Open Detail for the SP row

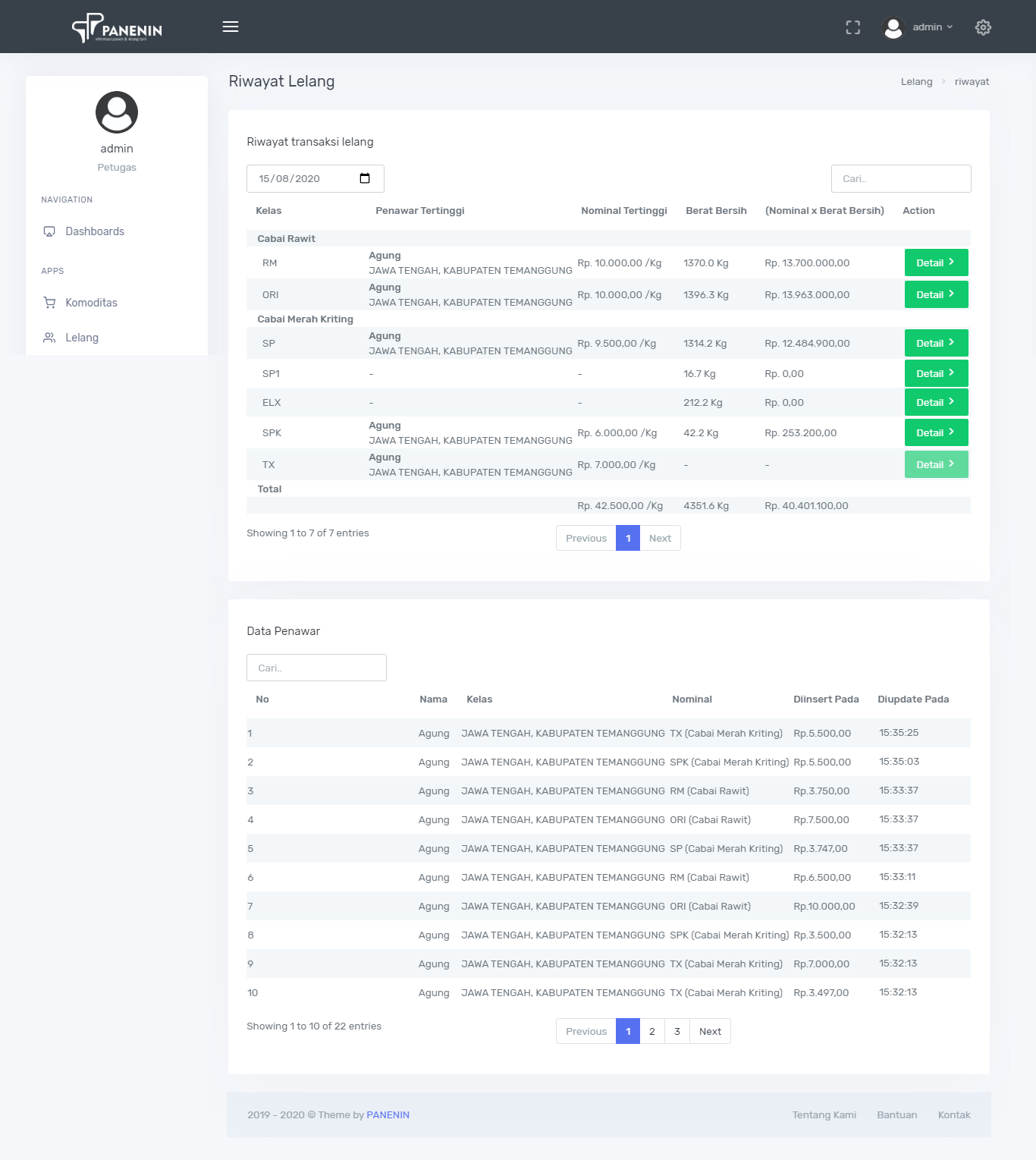tap(936, 343)
